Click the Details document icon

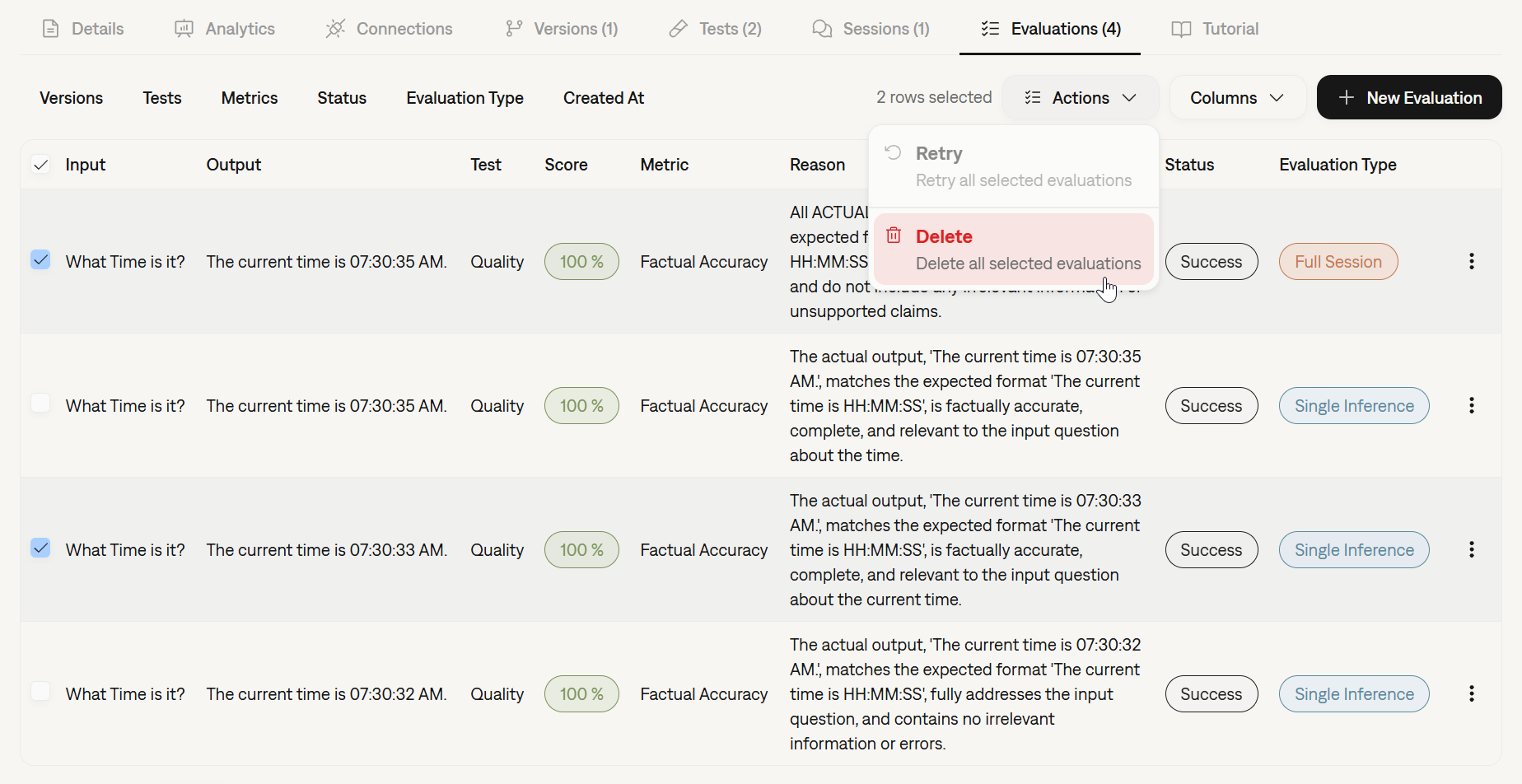[51, 28]
